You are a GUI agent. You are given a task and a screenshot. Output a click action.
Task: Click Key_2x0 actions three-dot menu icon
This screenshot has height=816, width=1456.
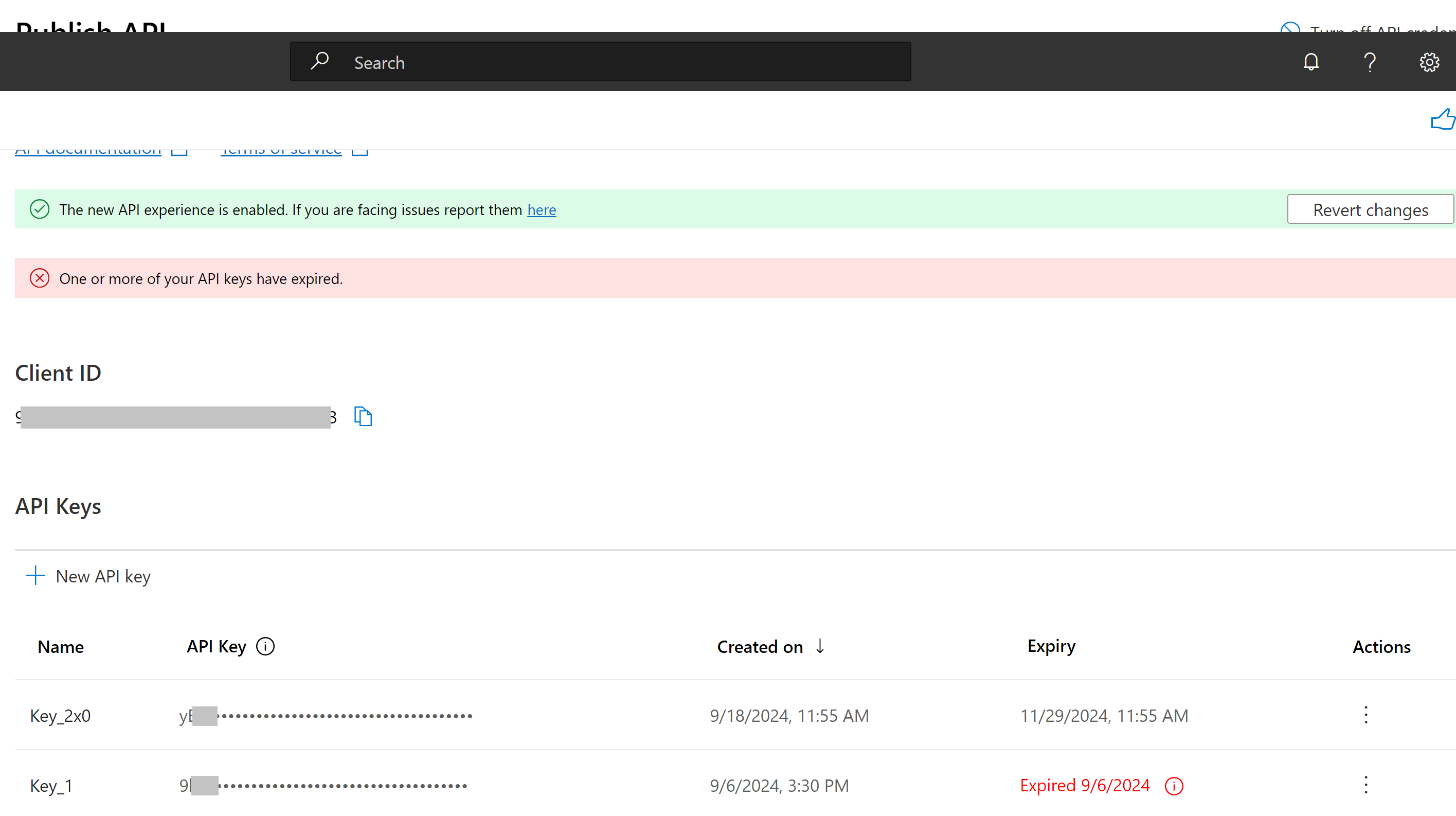coord(1365,715)
